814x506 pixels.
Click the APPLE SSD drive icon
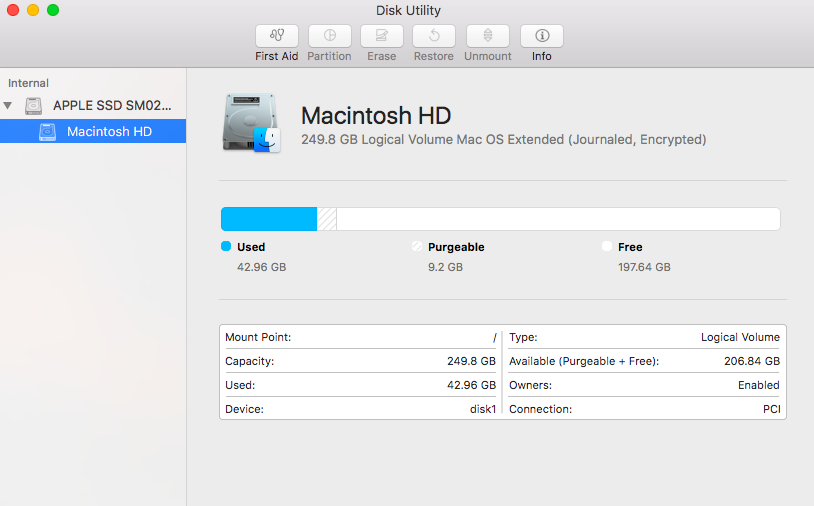(34, 106)
